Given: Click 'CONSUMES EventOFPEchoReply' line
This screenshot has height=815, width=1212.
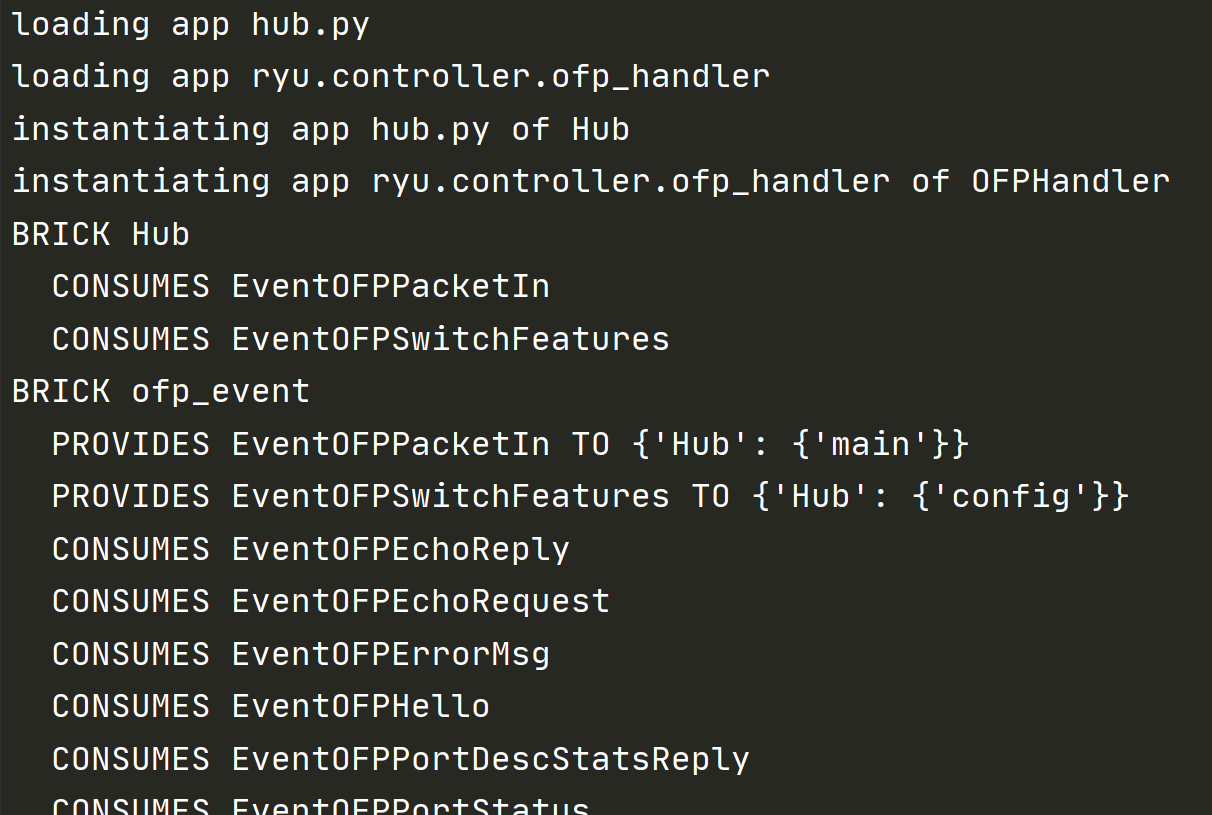Looking at the screenshot, I should [311, 549].
